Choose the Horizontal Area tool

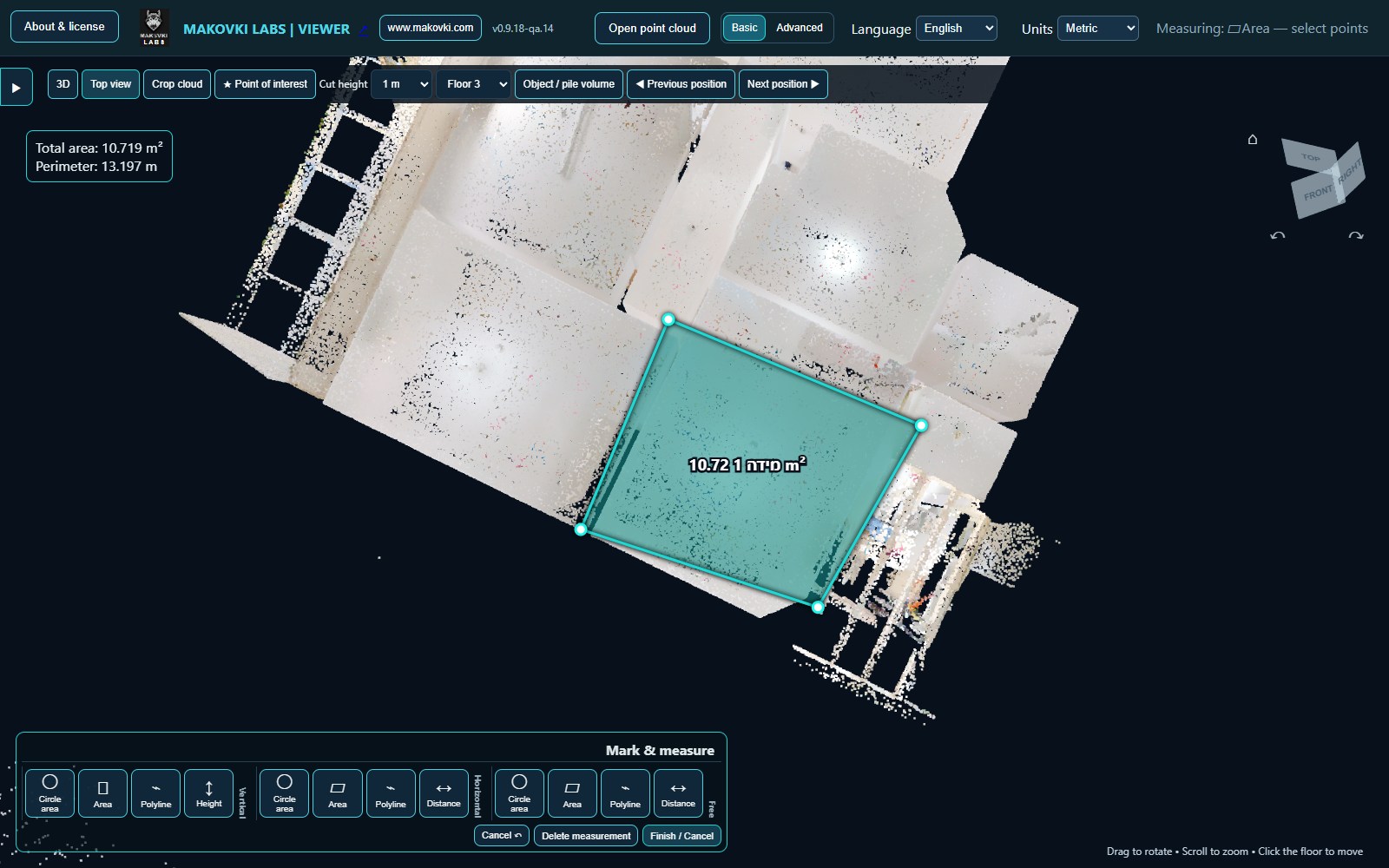pos(337,793)
